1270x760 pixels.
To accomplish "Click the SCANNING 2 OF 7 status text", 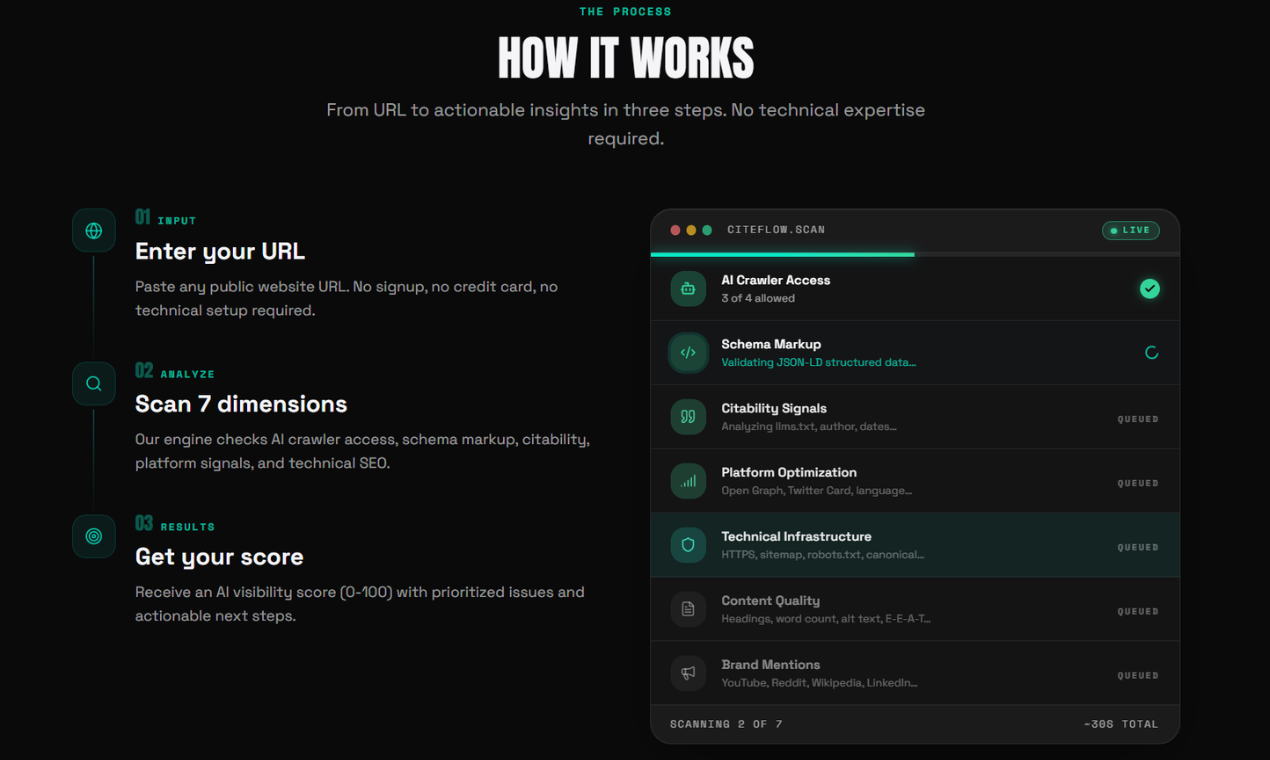I will click(726, 724).
